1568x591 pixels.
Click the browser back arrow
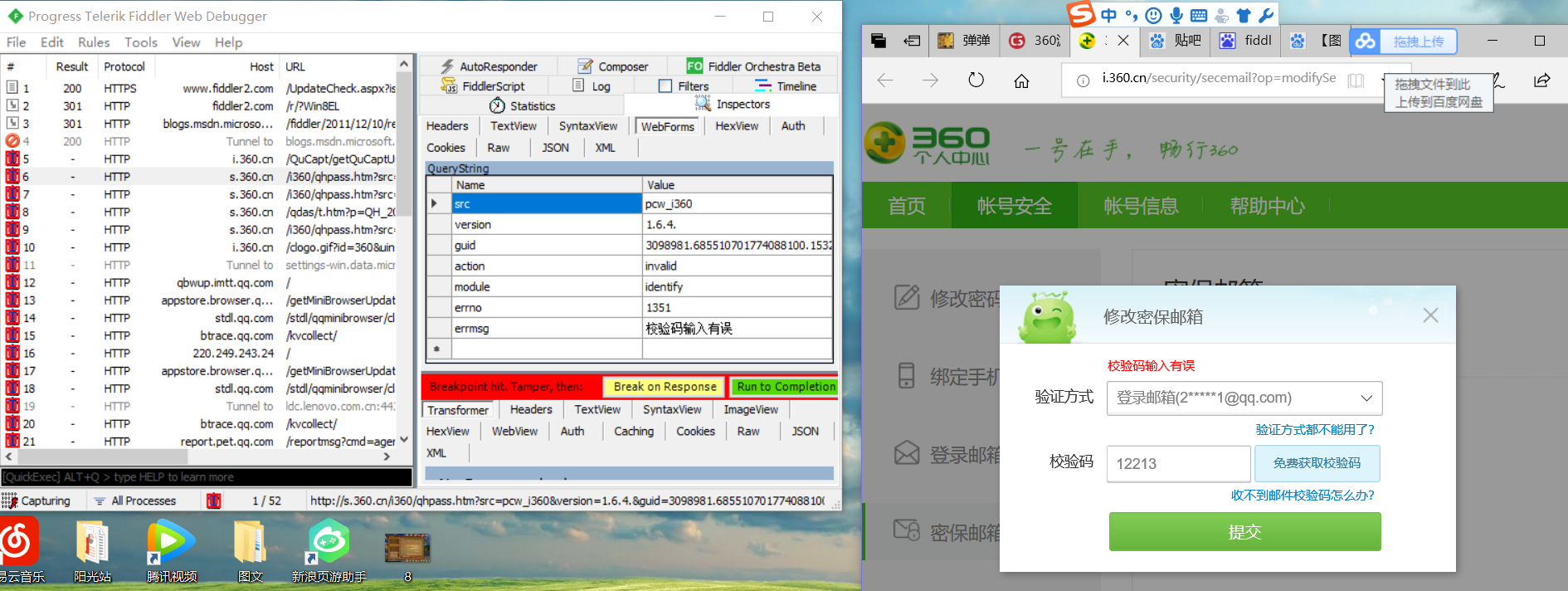(885, 81)
